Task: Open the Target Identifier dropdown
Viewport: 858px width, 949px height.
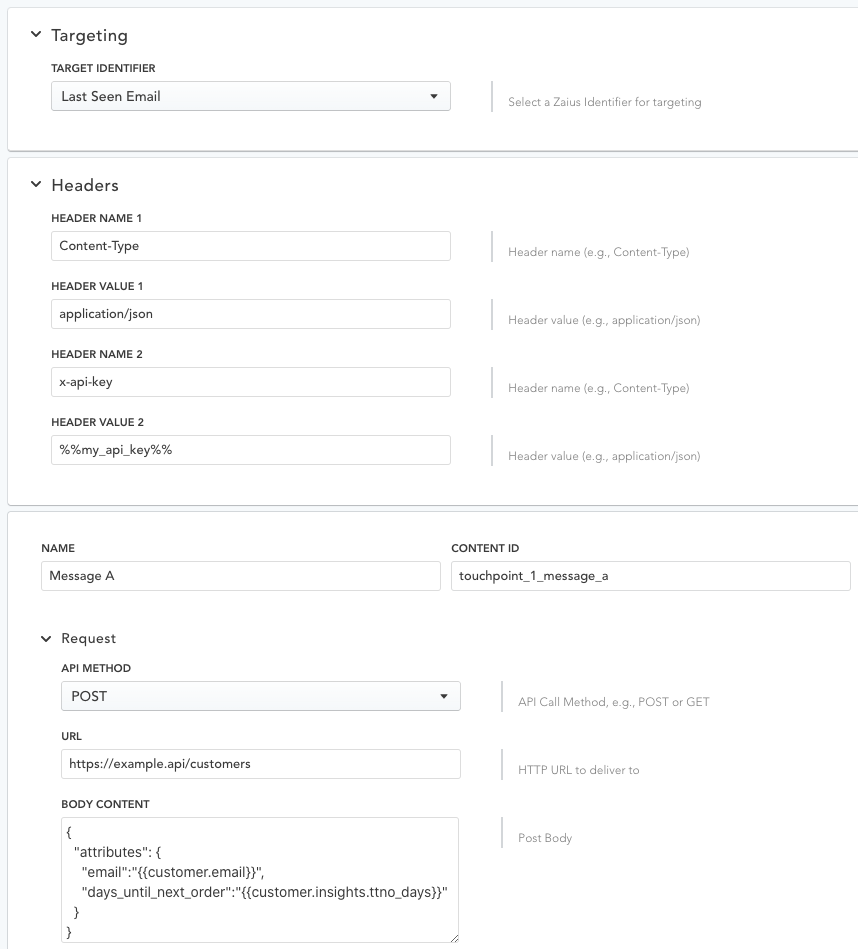Action: click(251, 96)
